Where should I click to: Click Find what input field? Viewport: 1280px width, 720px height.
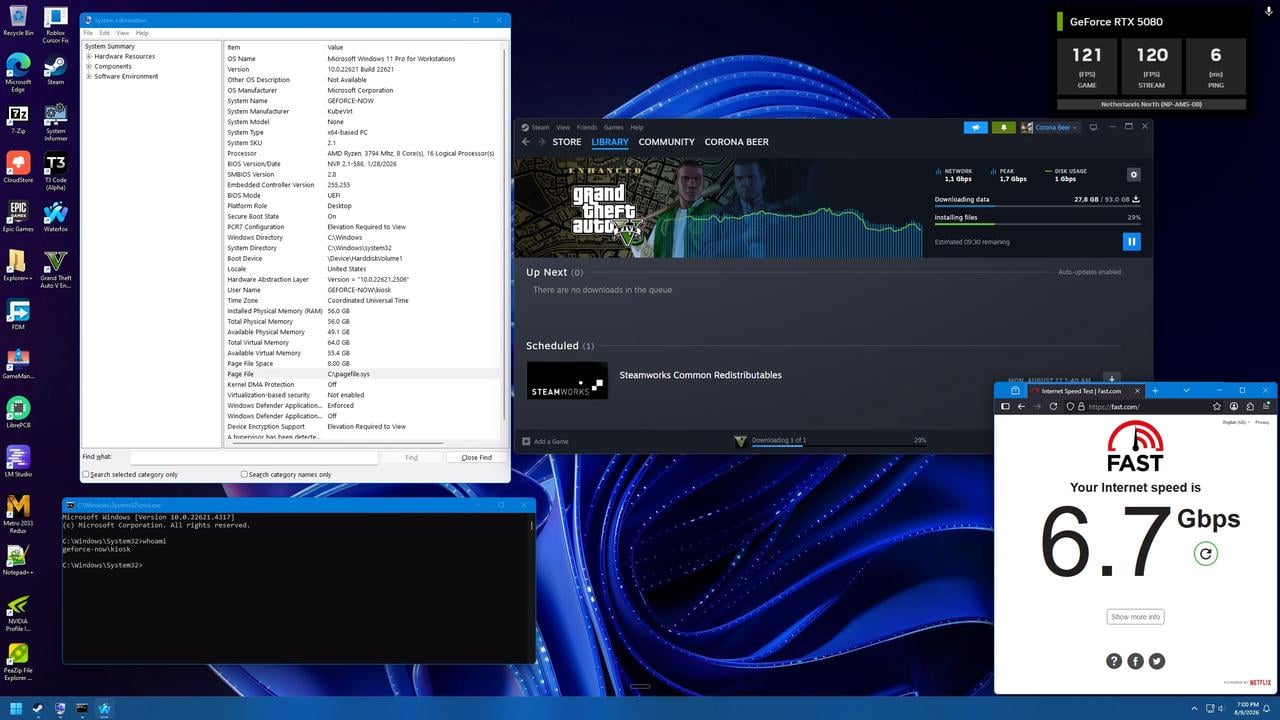[x=253, y=457]
